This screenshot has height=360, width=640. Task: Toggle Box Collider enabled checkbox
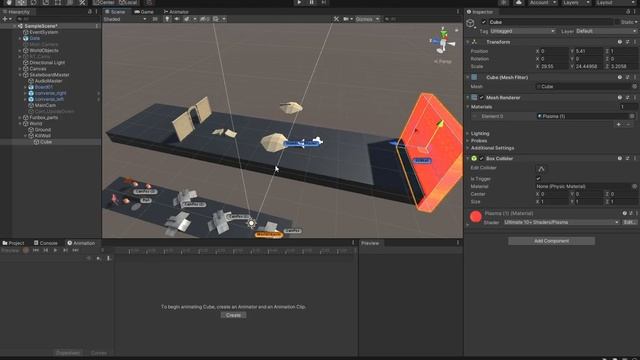(x=482, y=158)
